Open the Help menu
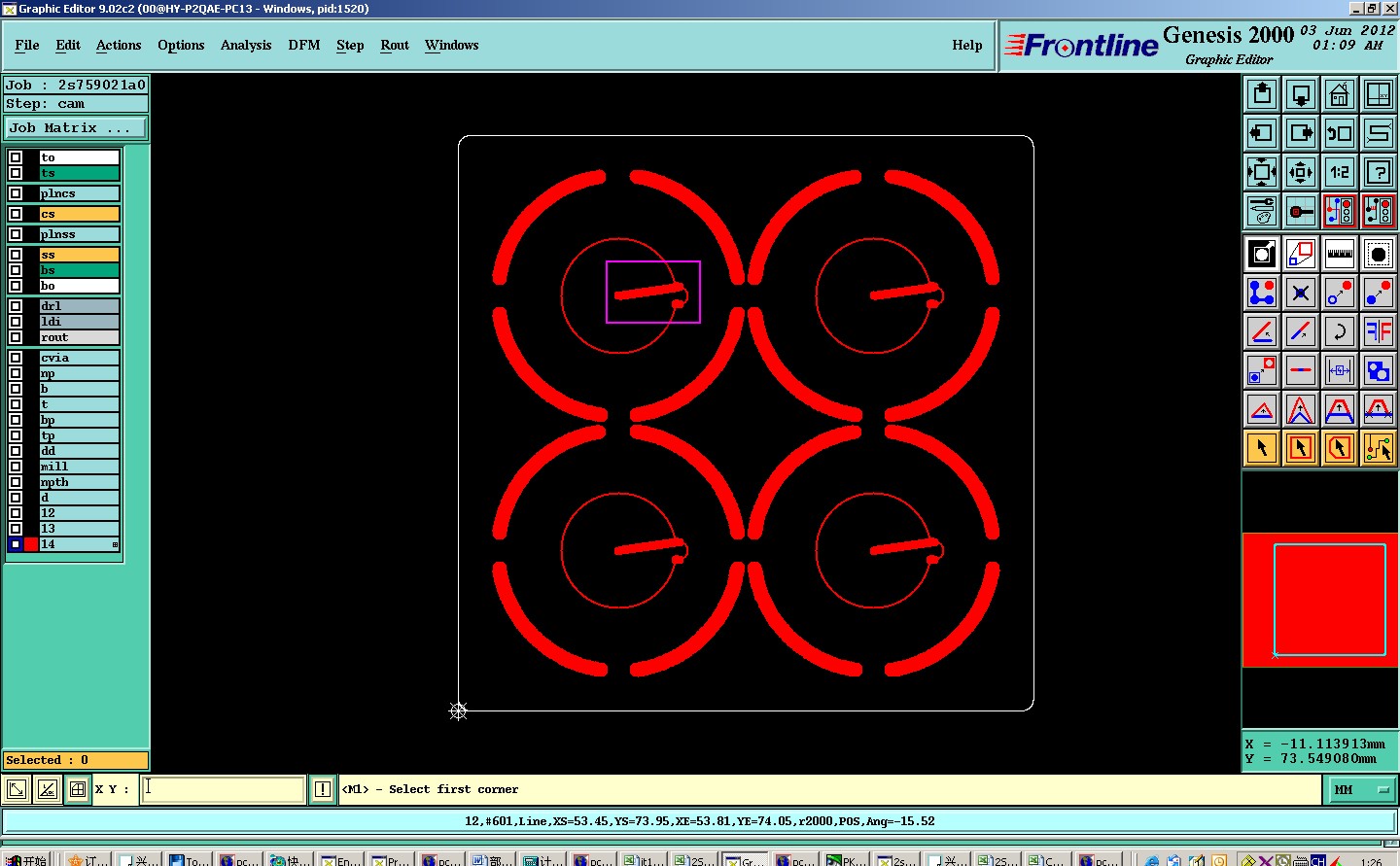 click(x=967, y=45)
